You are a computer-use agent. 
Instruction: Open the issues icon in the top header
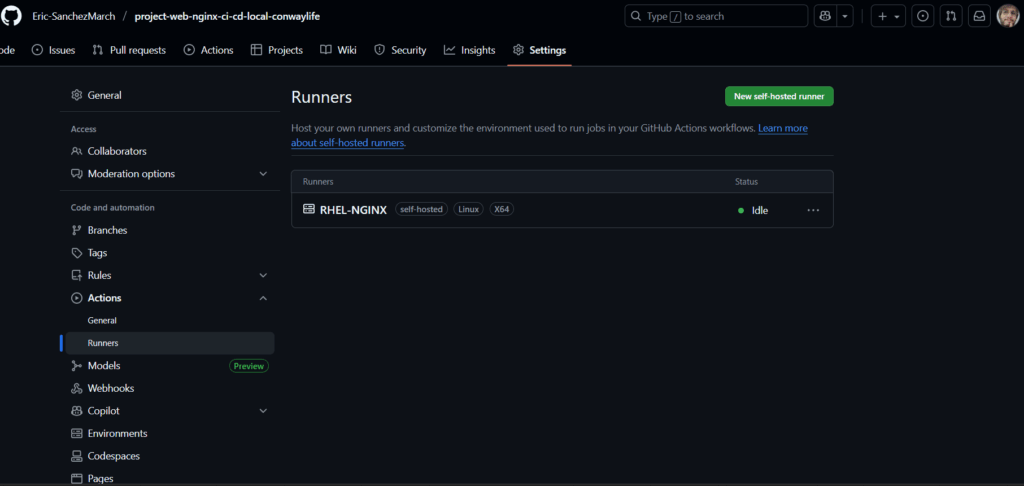click(922, 16)
